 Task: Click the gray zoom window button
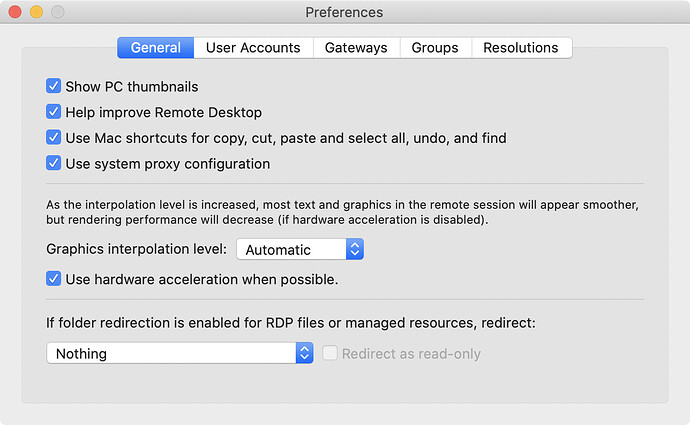tap(57, 12)
